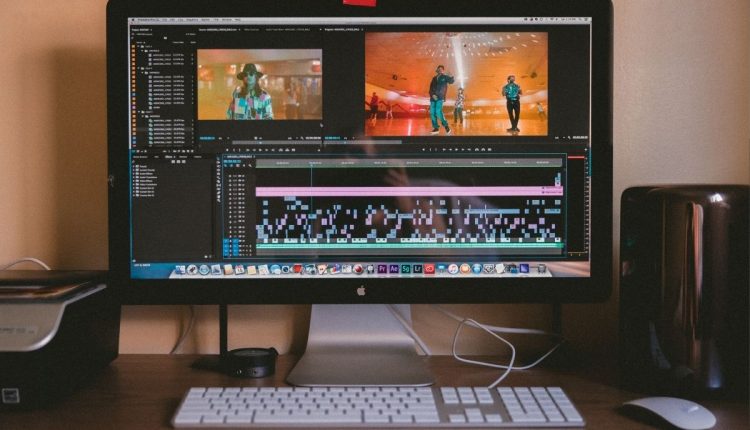The image size is (750, 430).
Task: Click the audio meters beside the timeline
Action: [x=577, y=206]
